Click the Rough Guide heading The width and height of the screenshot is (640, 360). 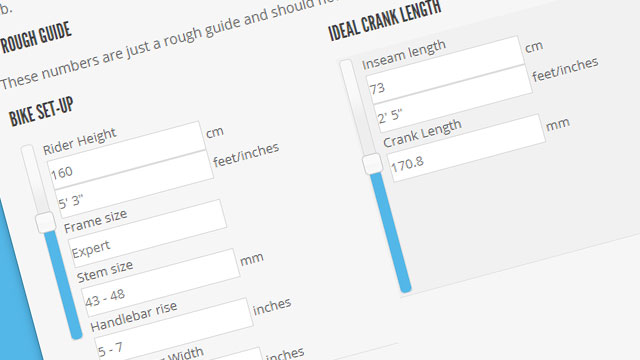pos(36,38)
